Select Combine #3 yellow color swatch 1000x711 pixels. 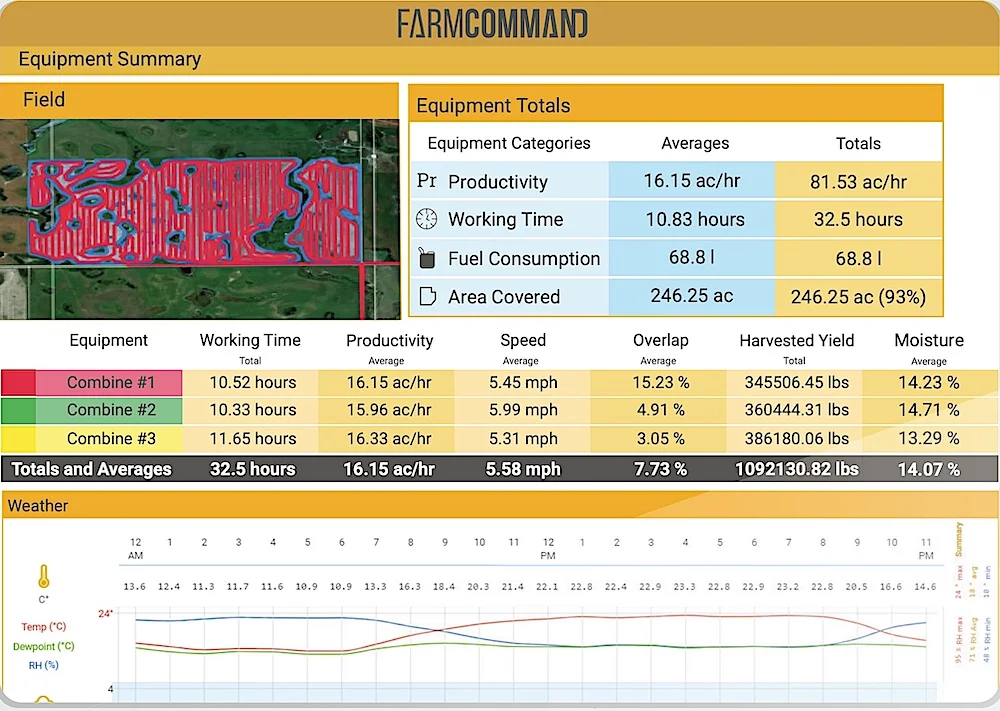pos(18,439)
